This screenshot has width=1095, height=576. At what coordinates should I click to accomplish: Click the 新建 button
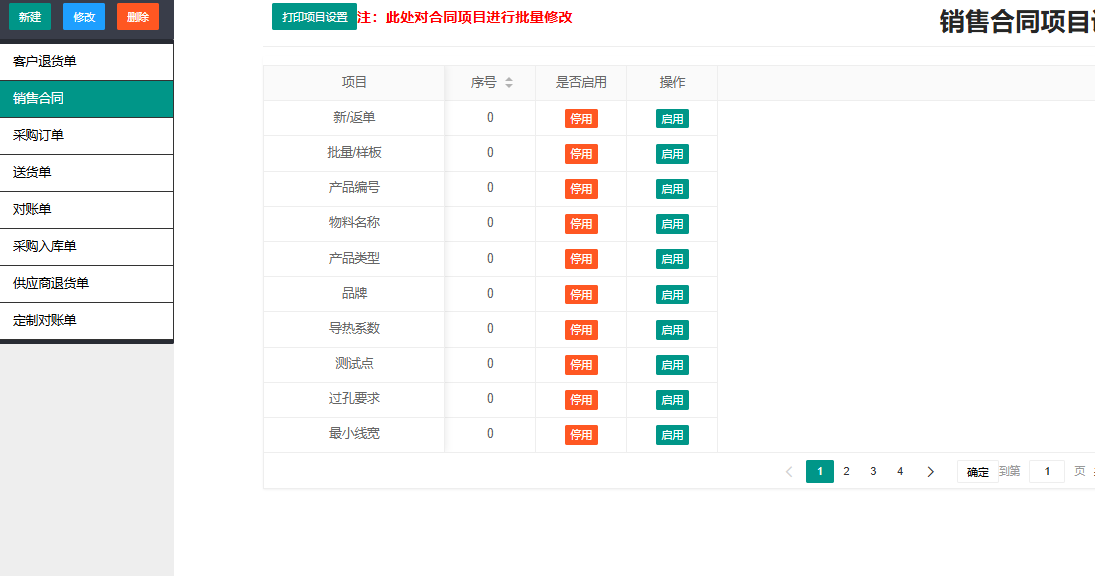pos(29,17)
